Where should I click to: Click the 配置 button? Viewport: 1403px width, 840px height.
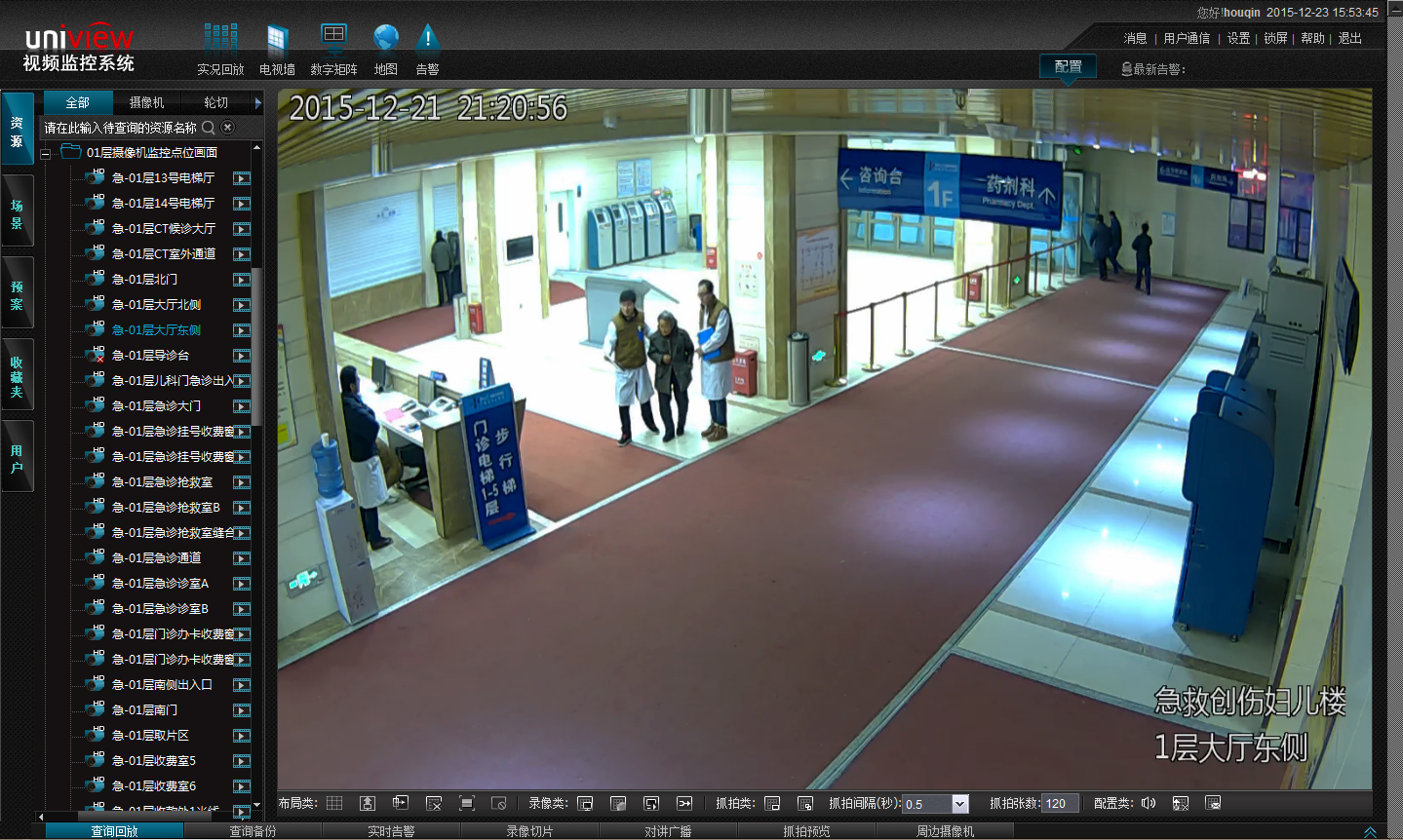pos(1068,66)
